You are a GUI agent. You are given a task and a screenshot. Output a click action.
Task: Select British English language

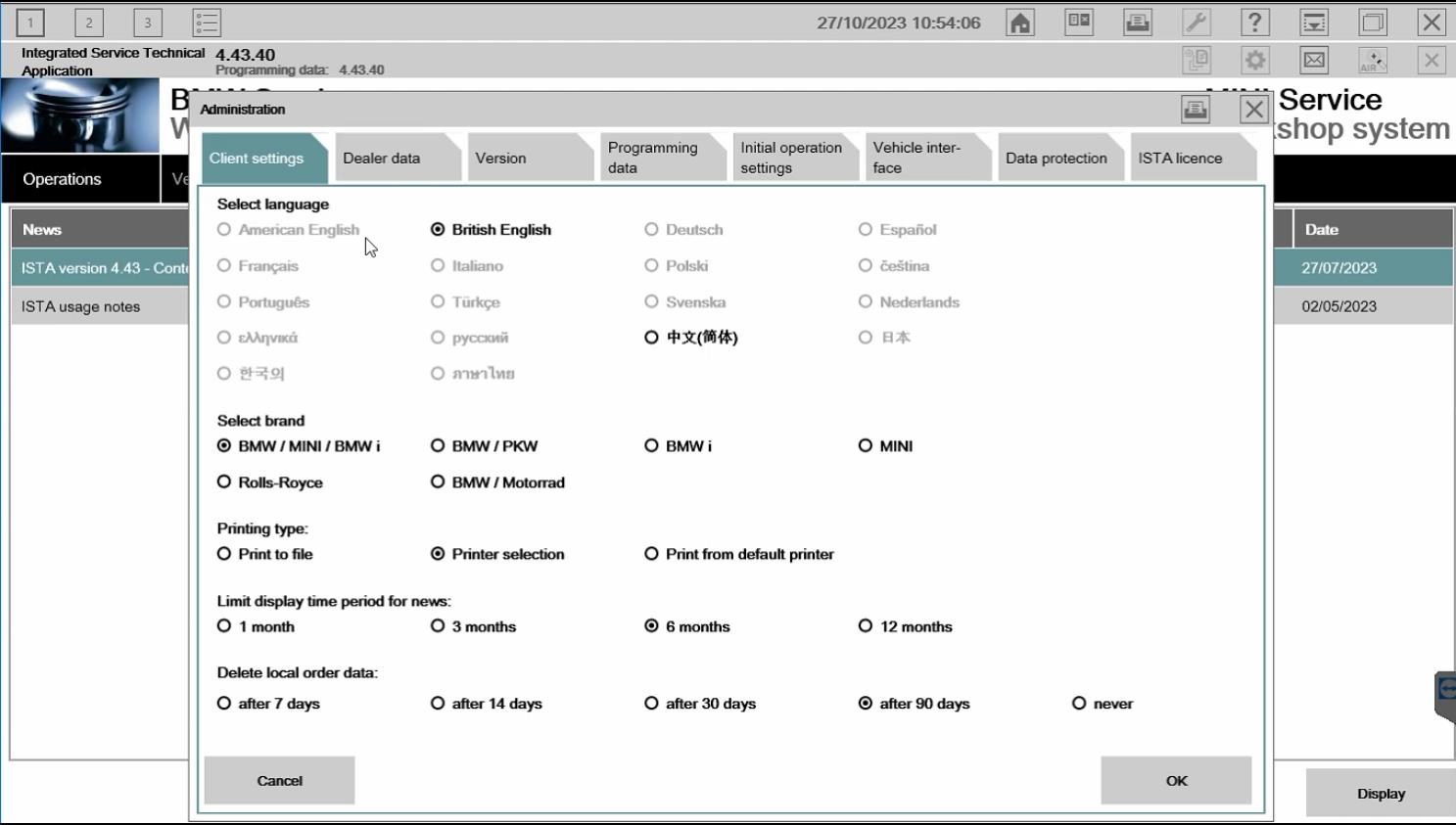click(x=491, y=229)
